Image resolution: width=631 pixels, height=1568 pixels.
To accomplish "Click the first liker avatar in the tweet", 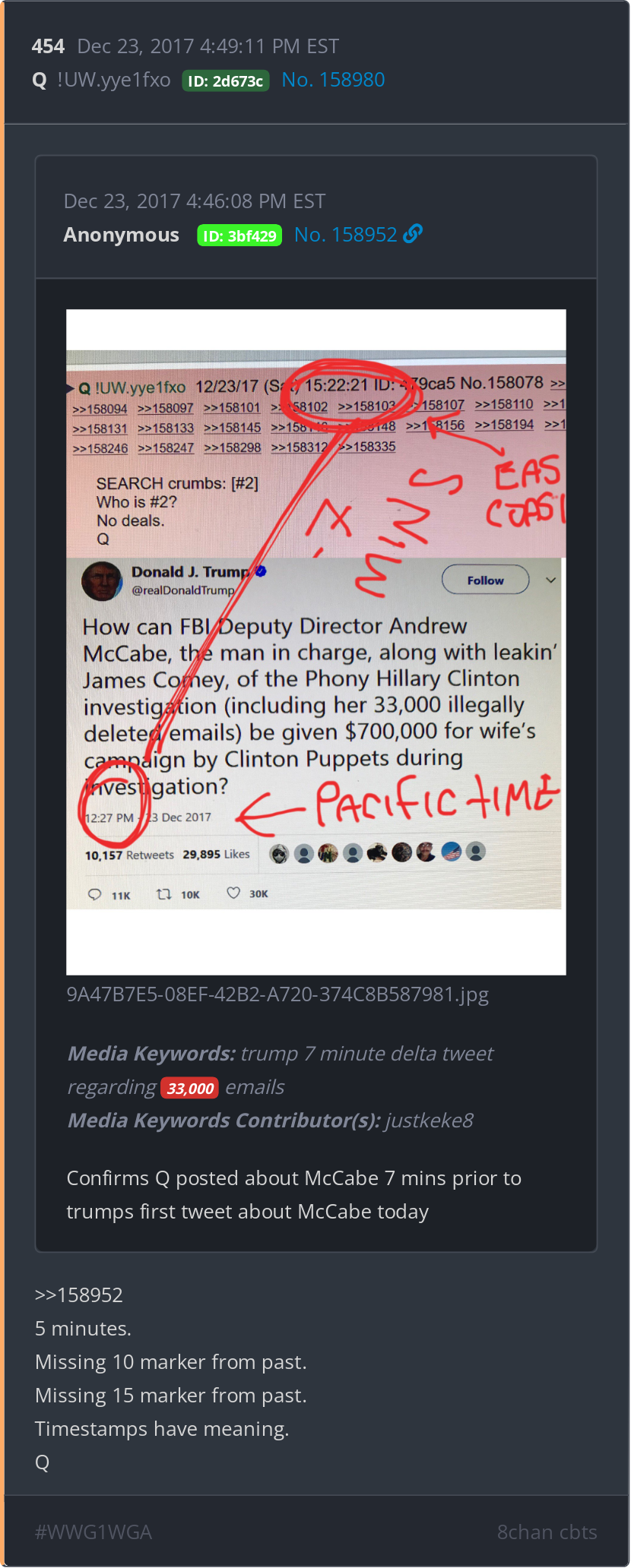I will (x=280, y=854).
